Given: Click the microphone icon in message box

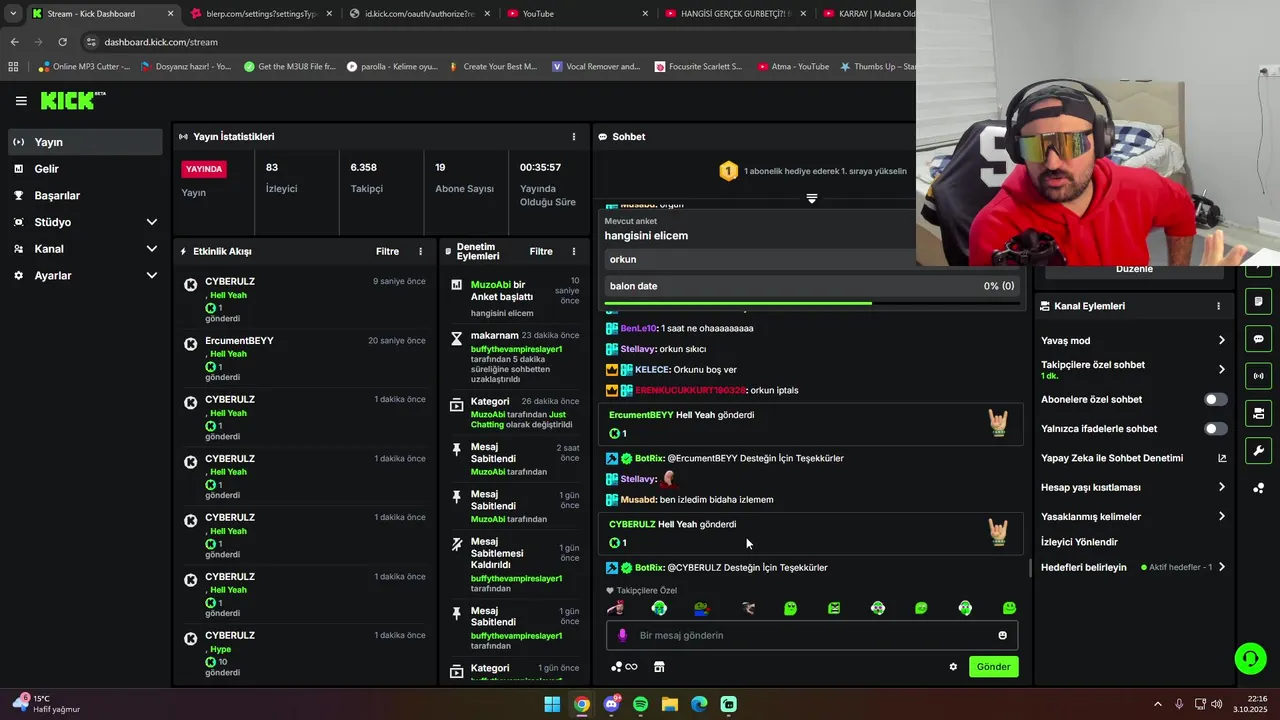Looking at the screenshot, I should click(x=623, y=635).
